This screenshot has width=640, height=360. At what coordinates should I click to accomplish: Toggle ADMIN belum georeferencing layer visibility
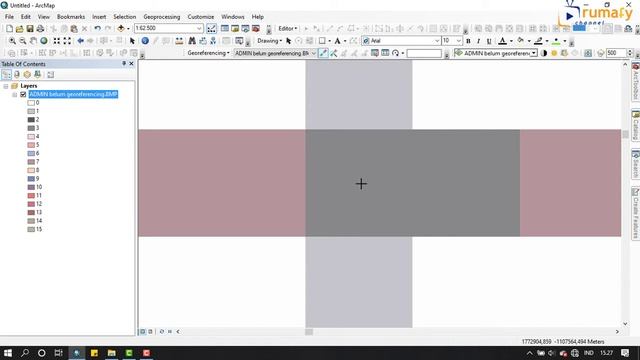click(x=23, y=95)
